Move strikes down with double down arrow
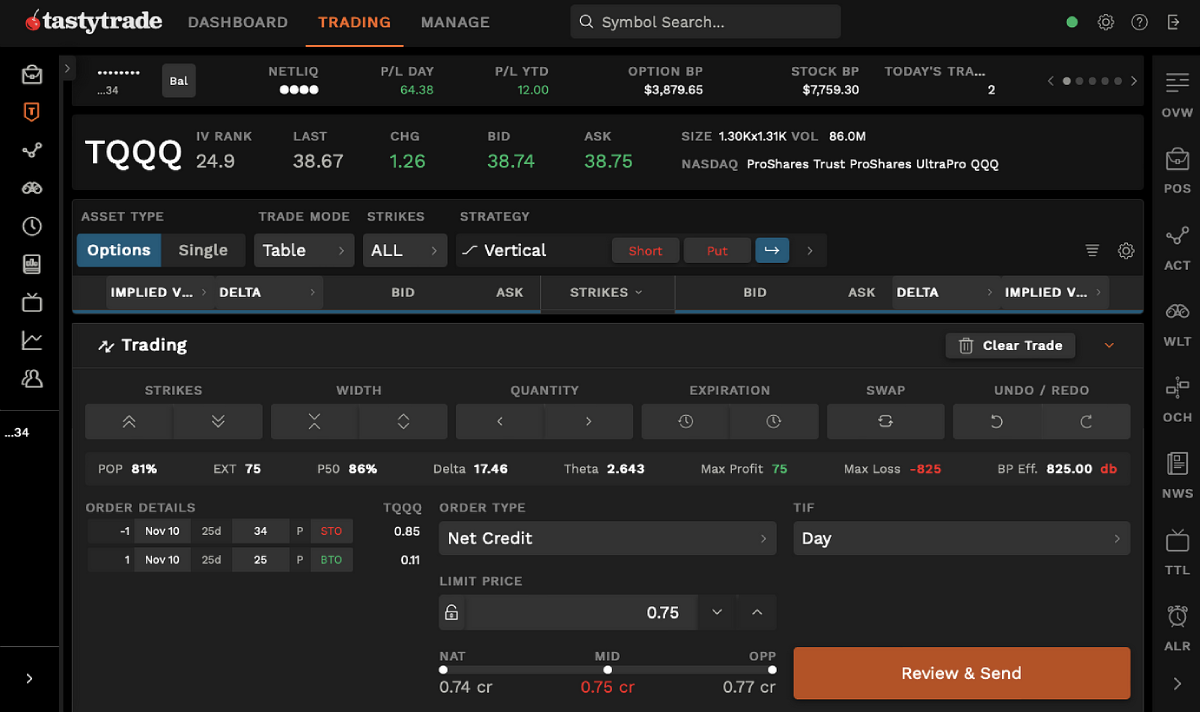1200x712 pixels. tap(218, 422)
